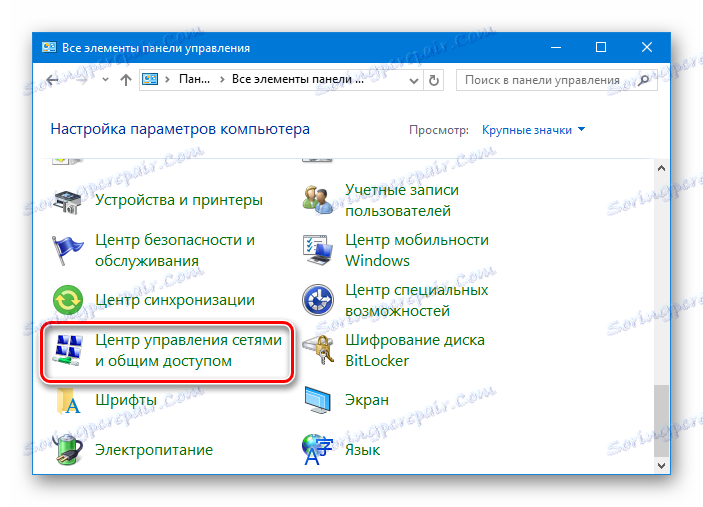
Task: Expand chevron after 'Пан...' breadcrumb
Action: (x=222, y=79)
